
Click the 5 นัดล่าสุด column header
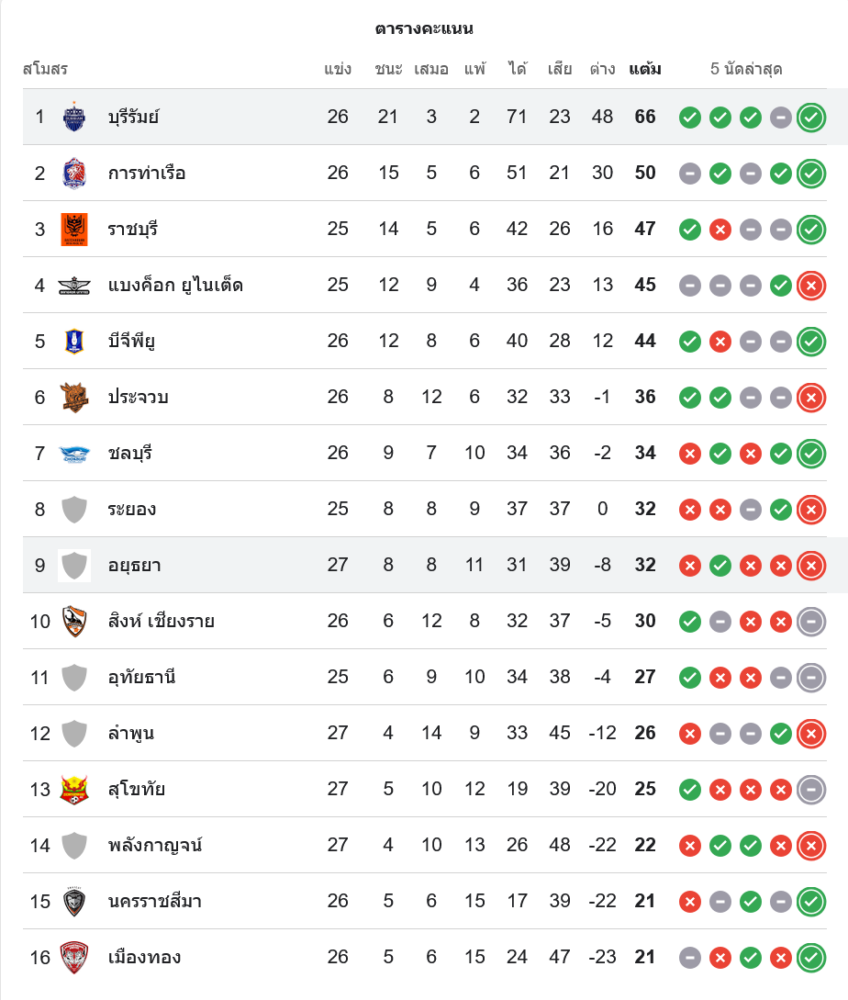[x=746, y=69]
